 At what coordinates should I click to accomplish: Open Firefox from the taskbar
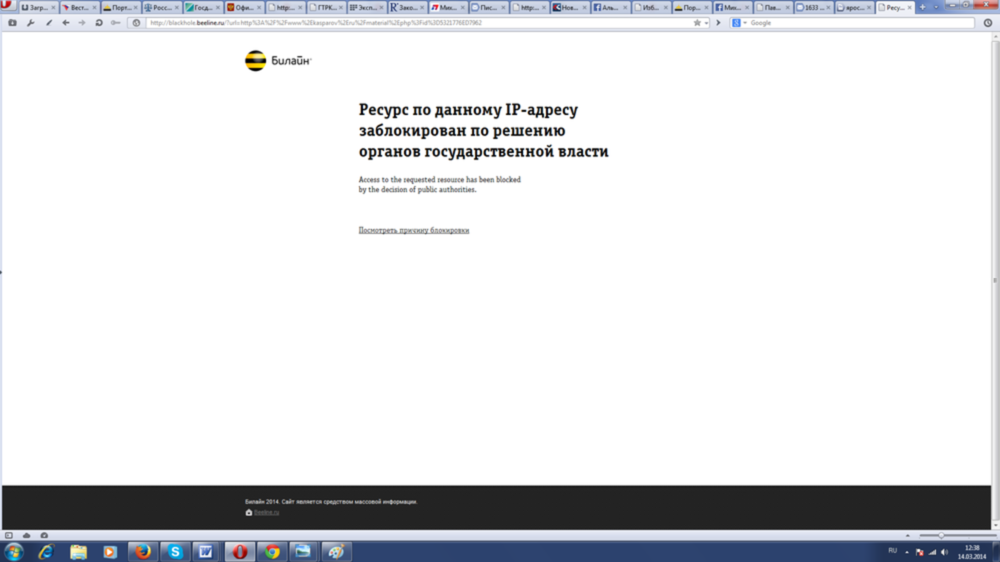click(x=143, y=552)
